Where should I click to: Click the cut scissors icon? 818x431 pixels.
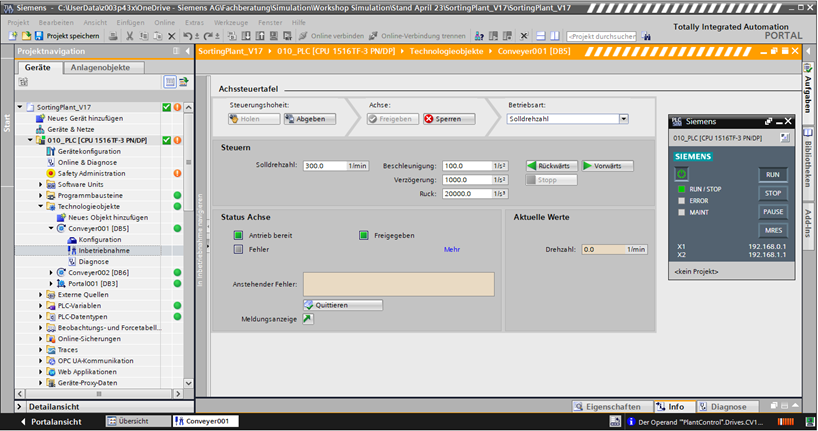click(x=129, y=36)
